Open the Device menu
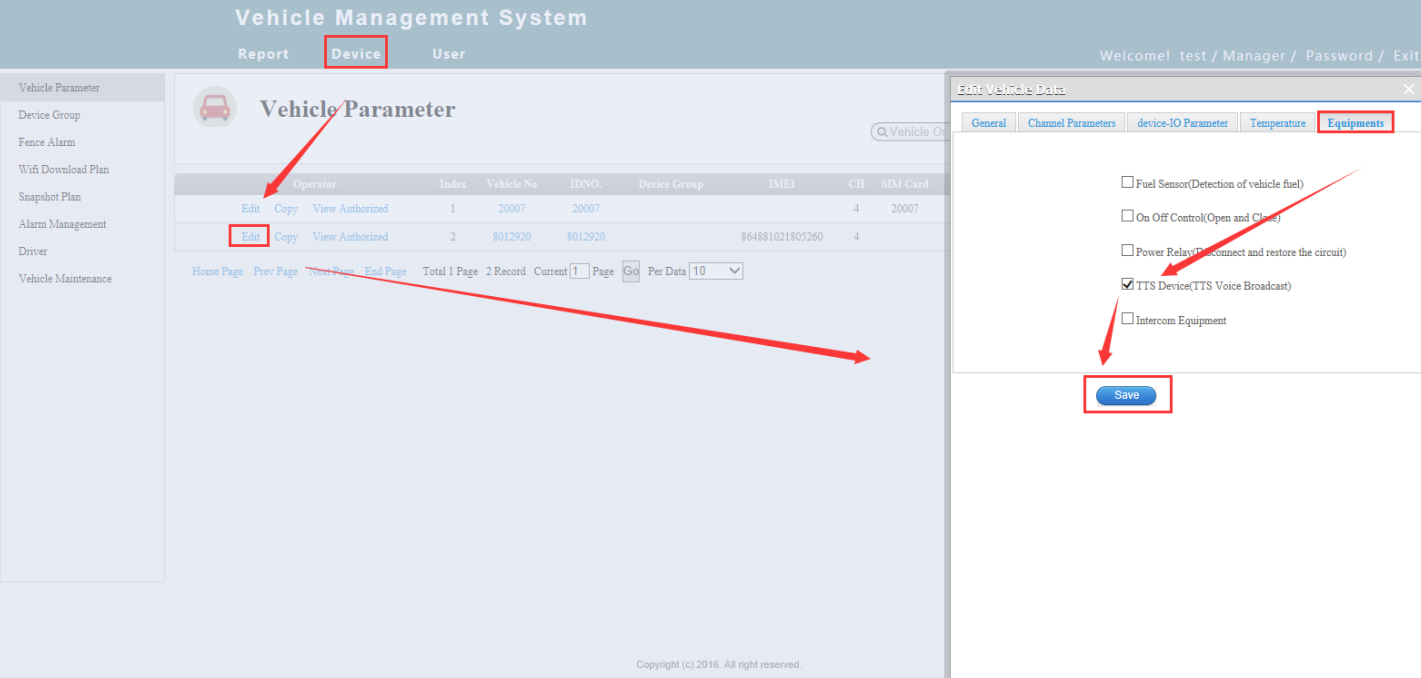 point(356,54)
